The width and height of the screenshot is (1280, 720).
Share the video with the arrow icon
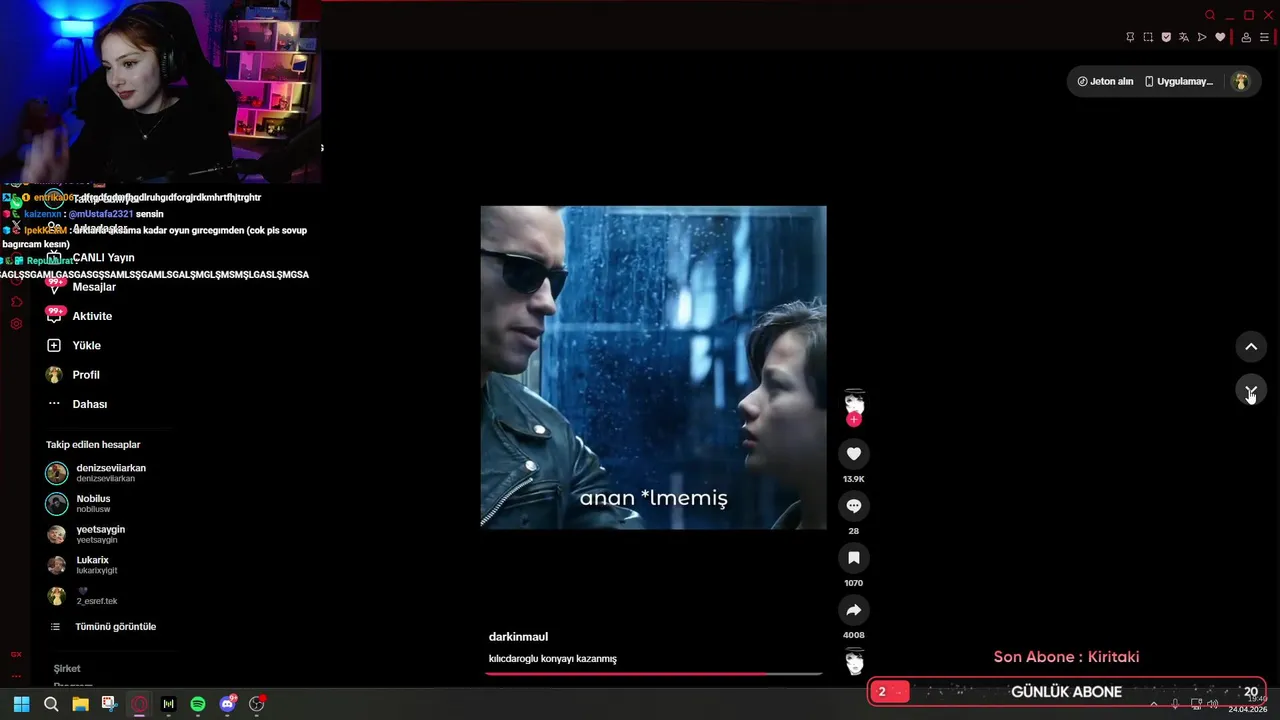pyautogui.click(x=853, y=610)
